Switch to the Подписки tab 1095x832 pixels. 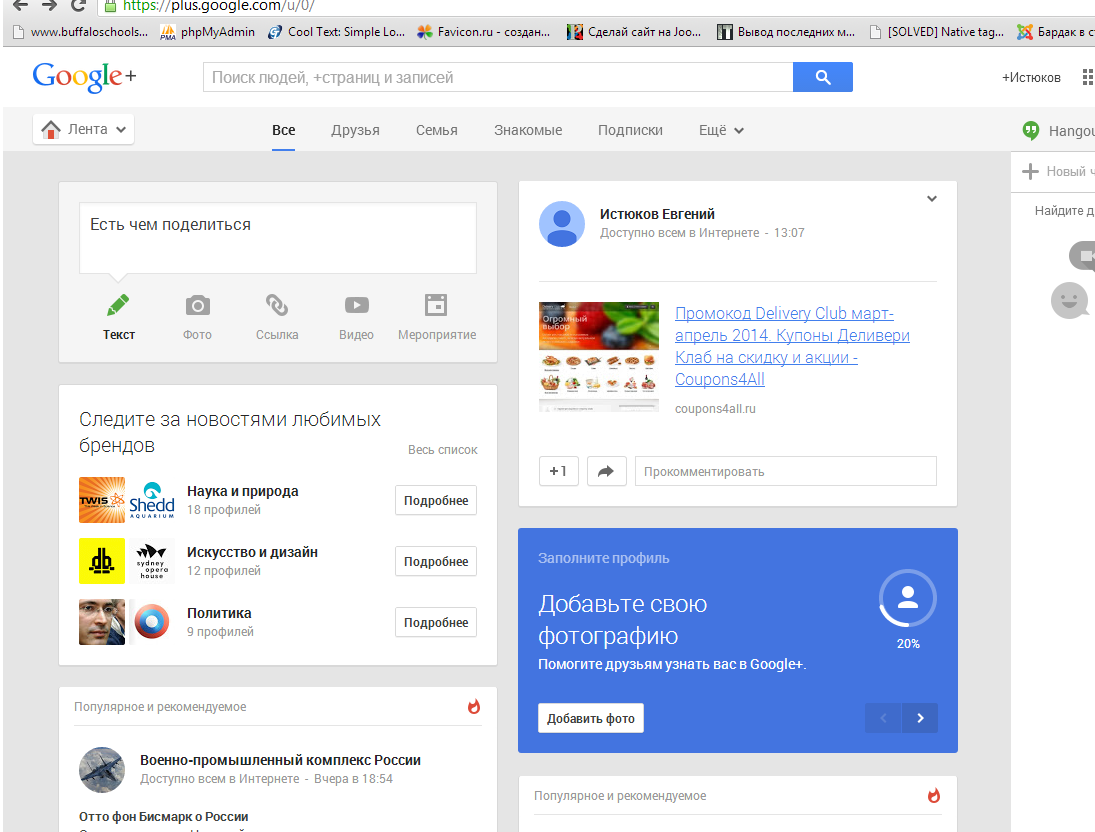[x=630, y=130]
